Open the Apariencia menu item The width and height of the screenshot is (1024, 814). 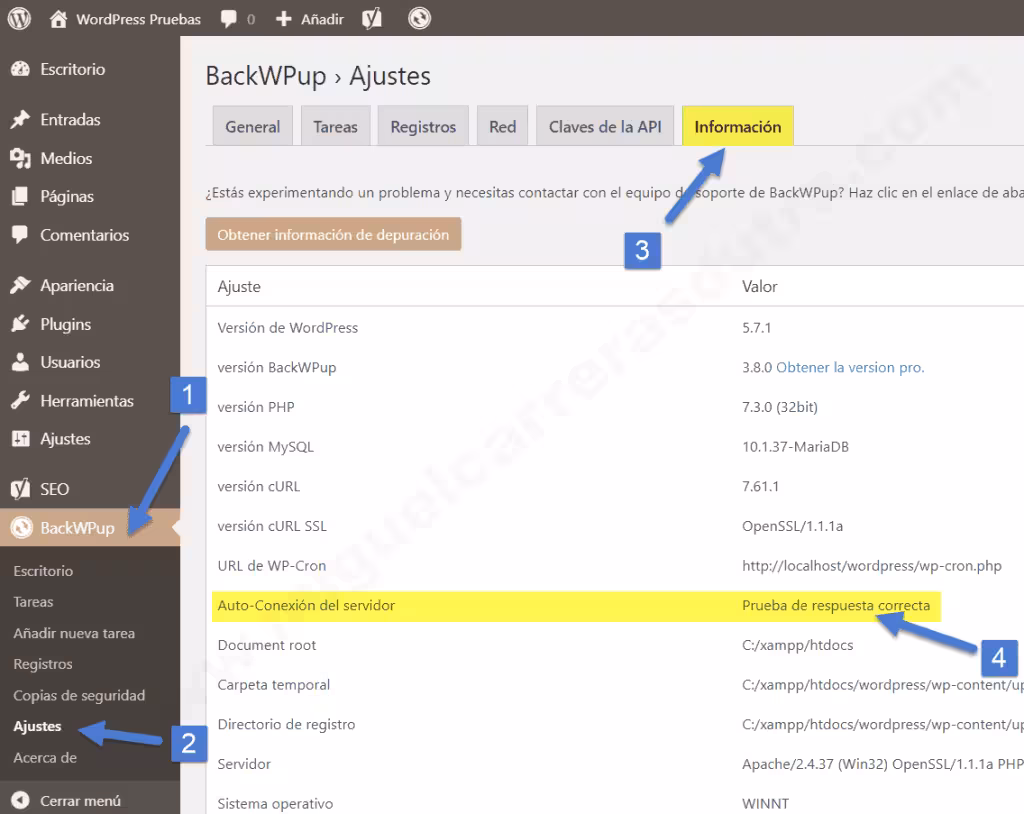tap(77, 285)
